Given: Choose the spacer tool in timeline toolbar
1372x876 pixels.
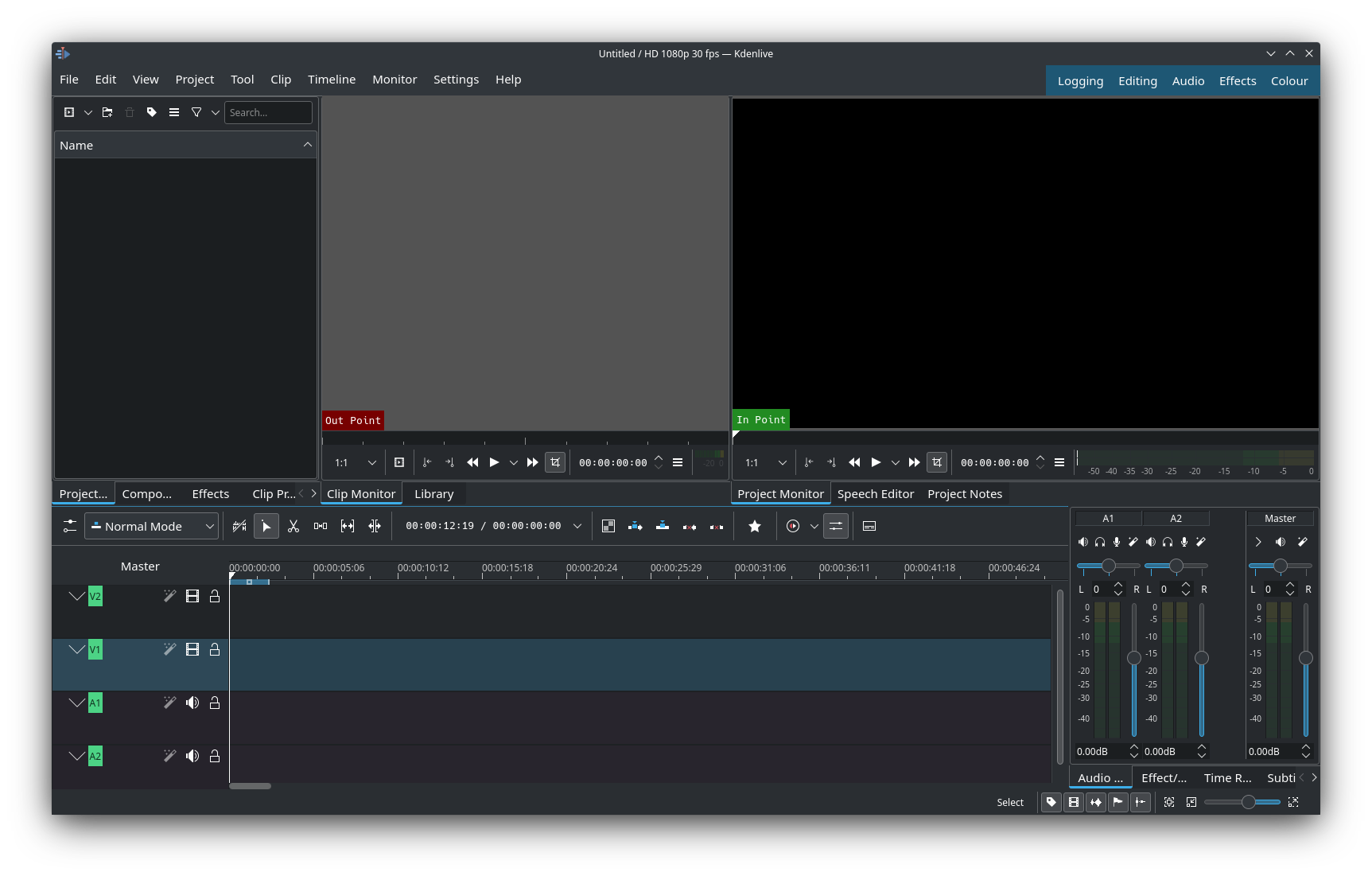Looking at the screenshot, I should [321, 526].
